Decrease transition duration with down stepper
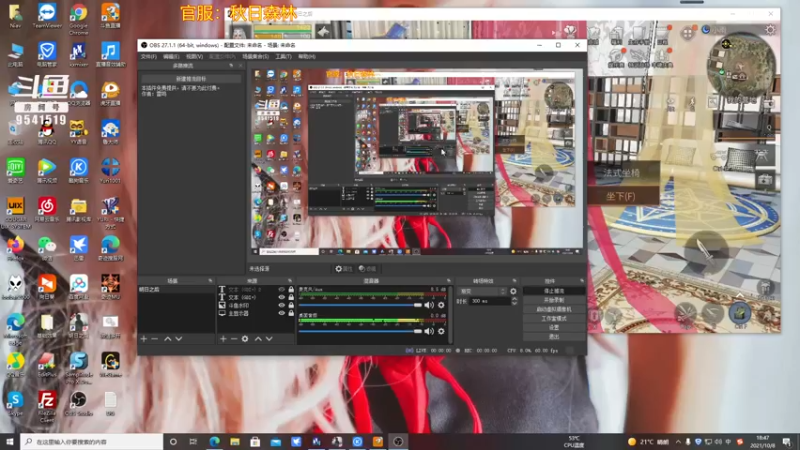The height and width of the screenshot is (450, 800). pos(514,303)
